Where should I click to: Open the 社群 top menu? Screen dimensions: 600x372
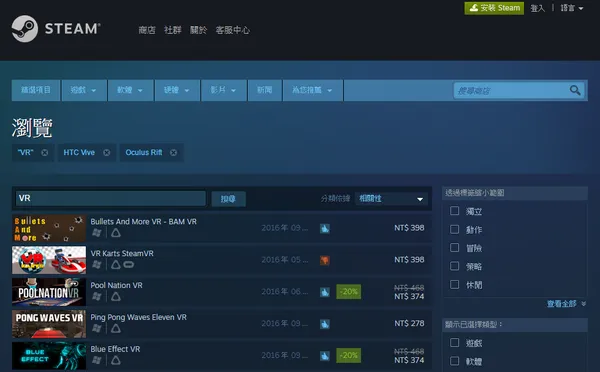[x=173, y=30]
